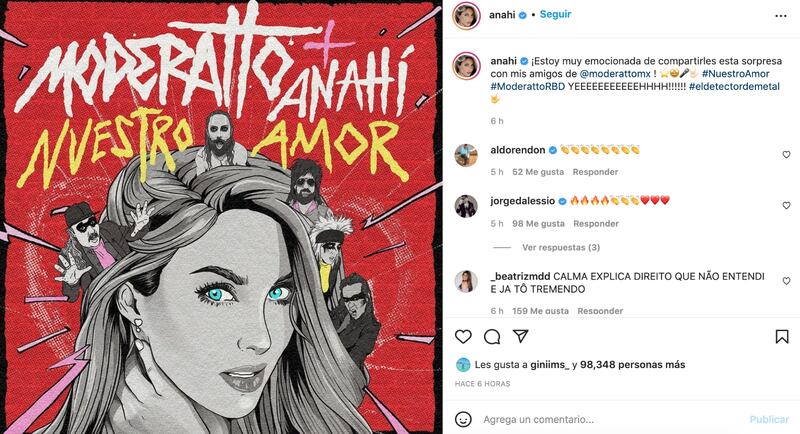This screenshot has width=800, height=434.
Task: Open comments via the speech bubble icon
Action: (x=492, y=337)
